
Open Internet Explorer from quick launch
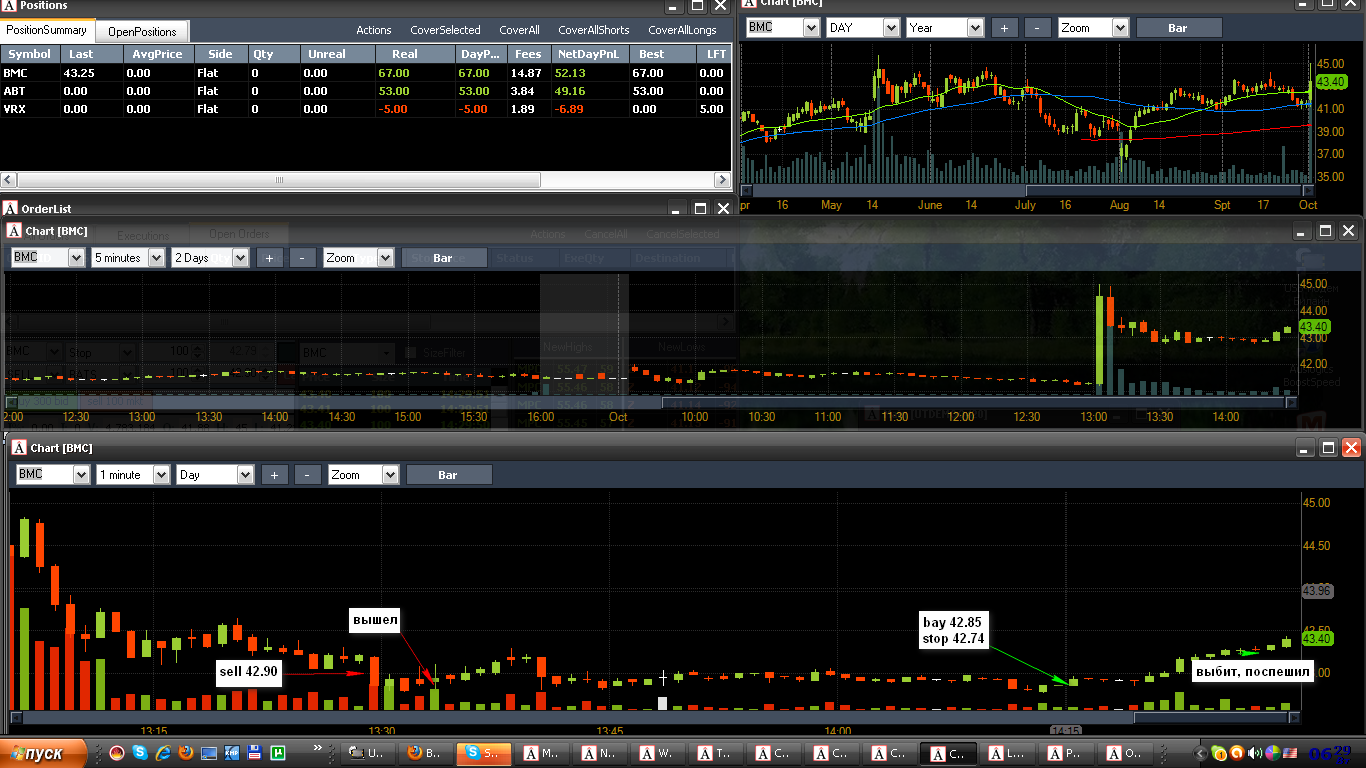point(162,752)
